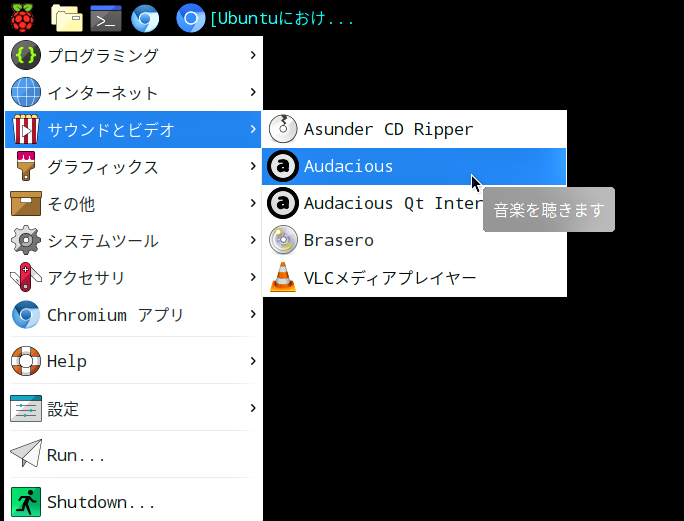Click the Asunder CD Ripper disc icon
Viewport: 684px width, 521px height.
[x=283, y=129]
